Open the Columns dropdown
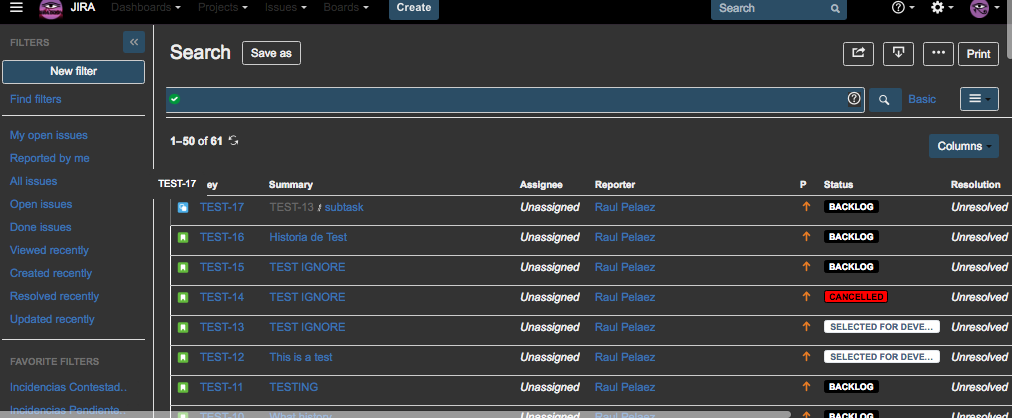 point(963,146)
